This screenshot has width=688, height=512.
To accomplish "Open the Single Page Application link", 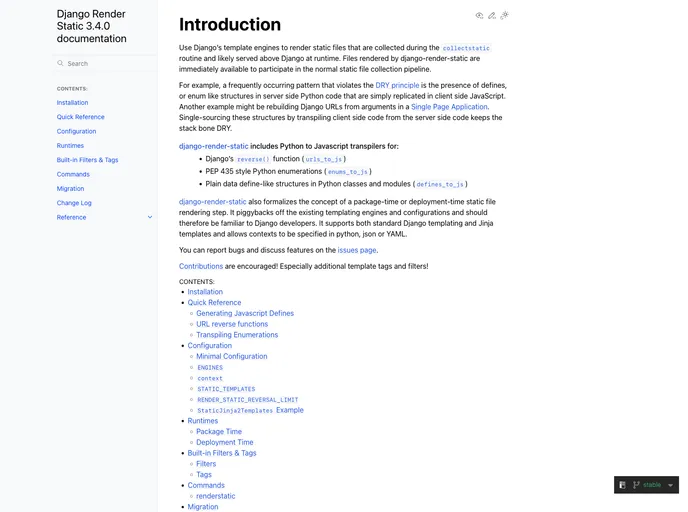I will (x=449, y=107).
